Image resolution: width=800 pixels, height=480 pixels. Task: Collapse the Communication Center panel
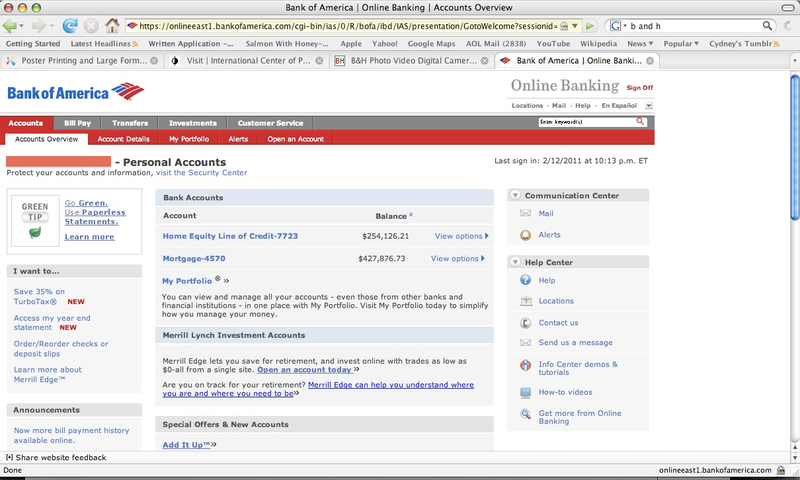[515, 195]
